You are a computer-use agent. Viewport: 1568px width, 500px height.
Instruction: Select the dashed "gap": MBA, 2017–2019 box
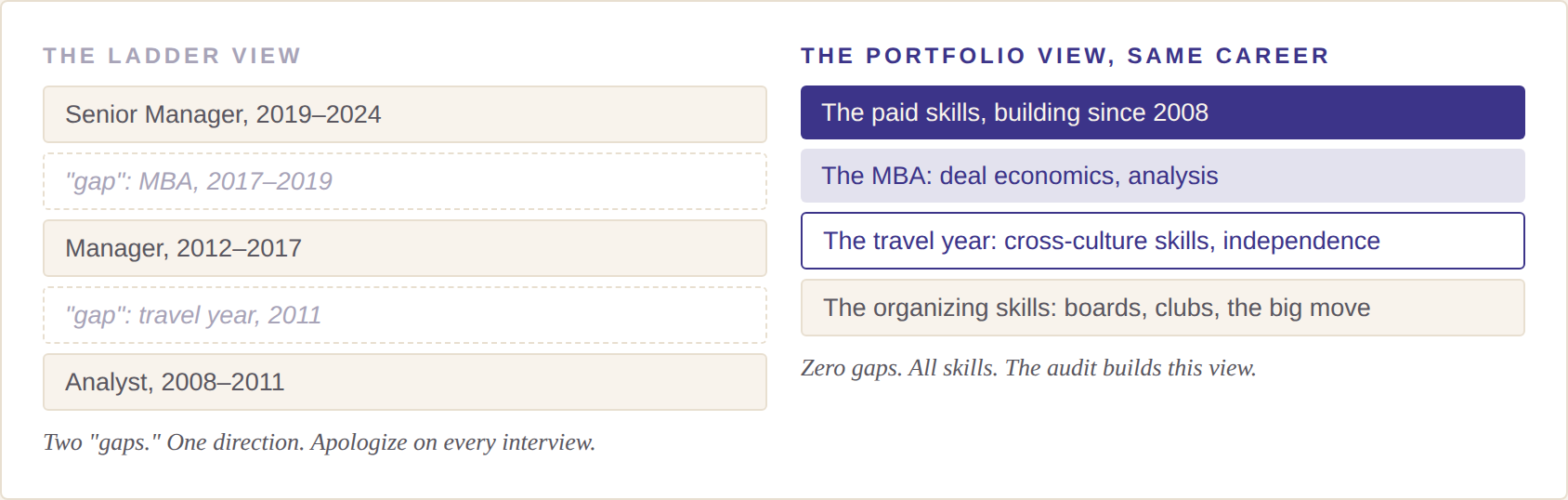pyautogui.click(x=405, y=181)
